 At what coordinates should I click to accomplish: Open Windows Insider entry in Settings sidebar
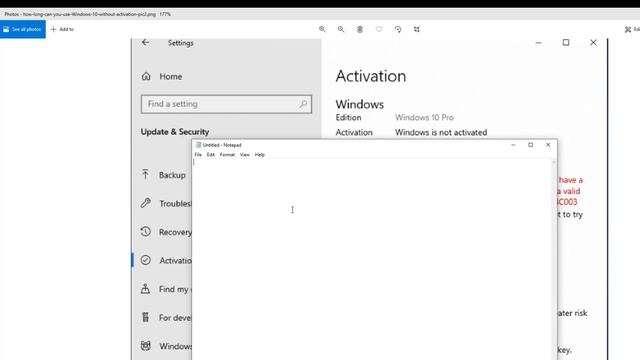pyautogui.click(x=166, y=346)
